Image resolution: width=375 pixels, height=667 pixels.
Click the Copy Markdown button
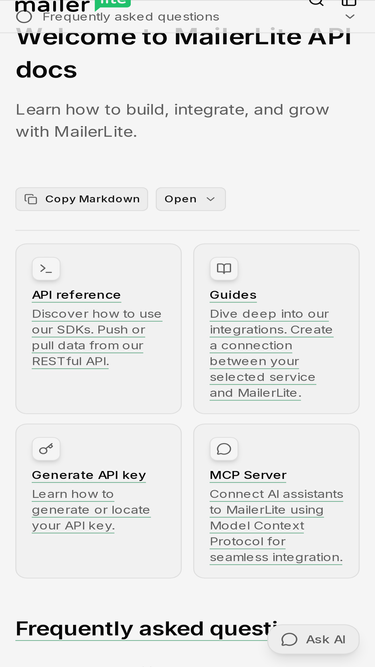82,199
